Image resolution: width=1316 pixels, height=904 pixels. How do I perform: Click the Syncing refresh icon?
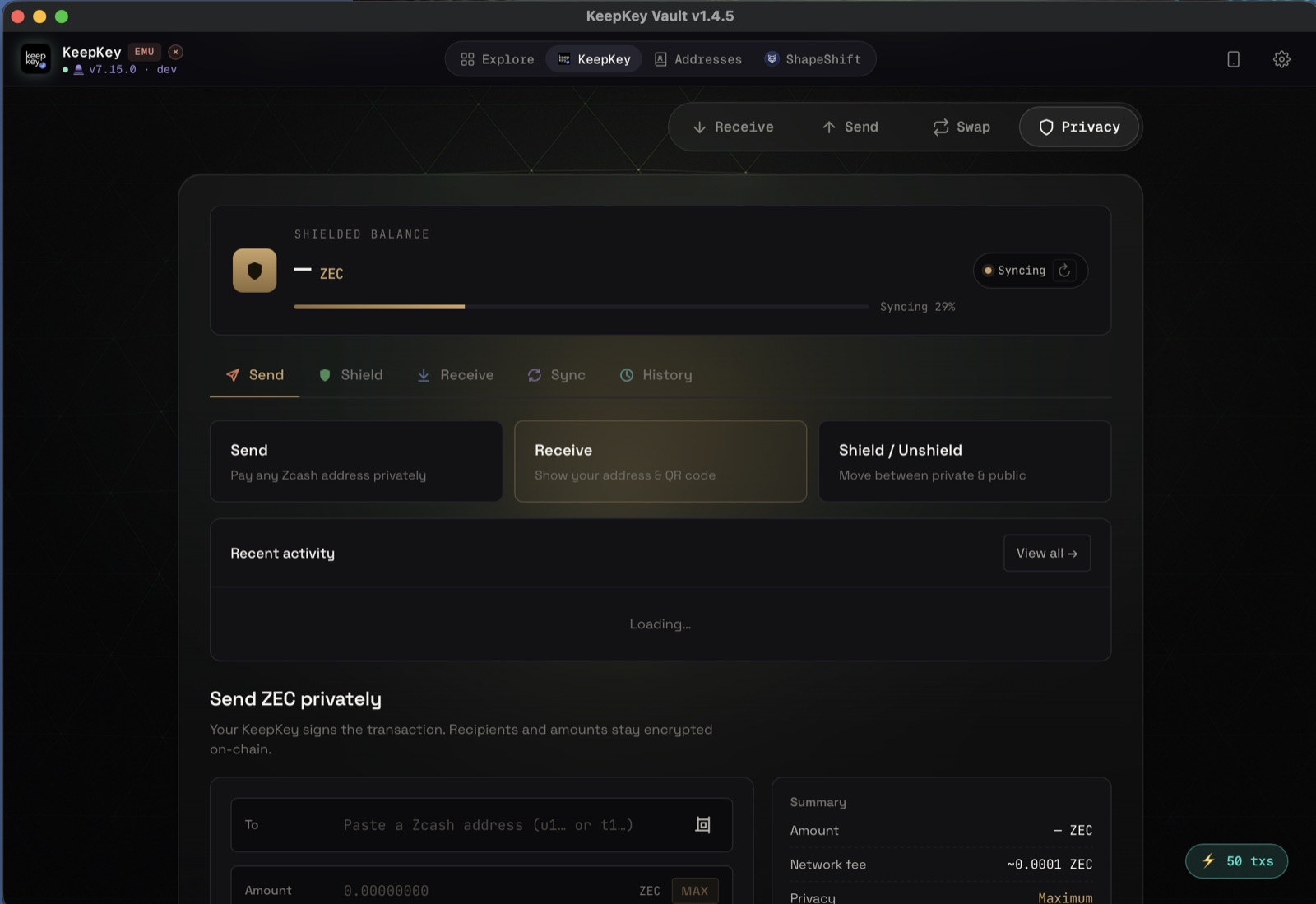point(1064,271)
